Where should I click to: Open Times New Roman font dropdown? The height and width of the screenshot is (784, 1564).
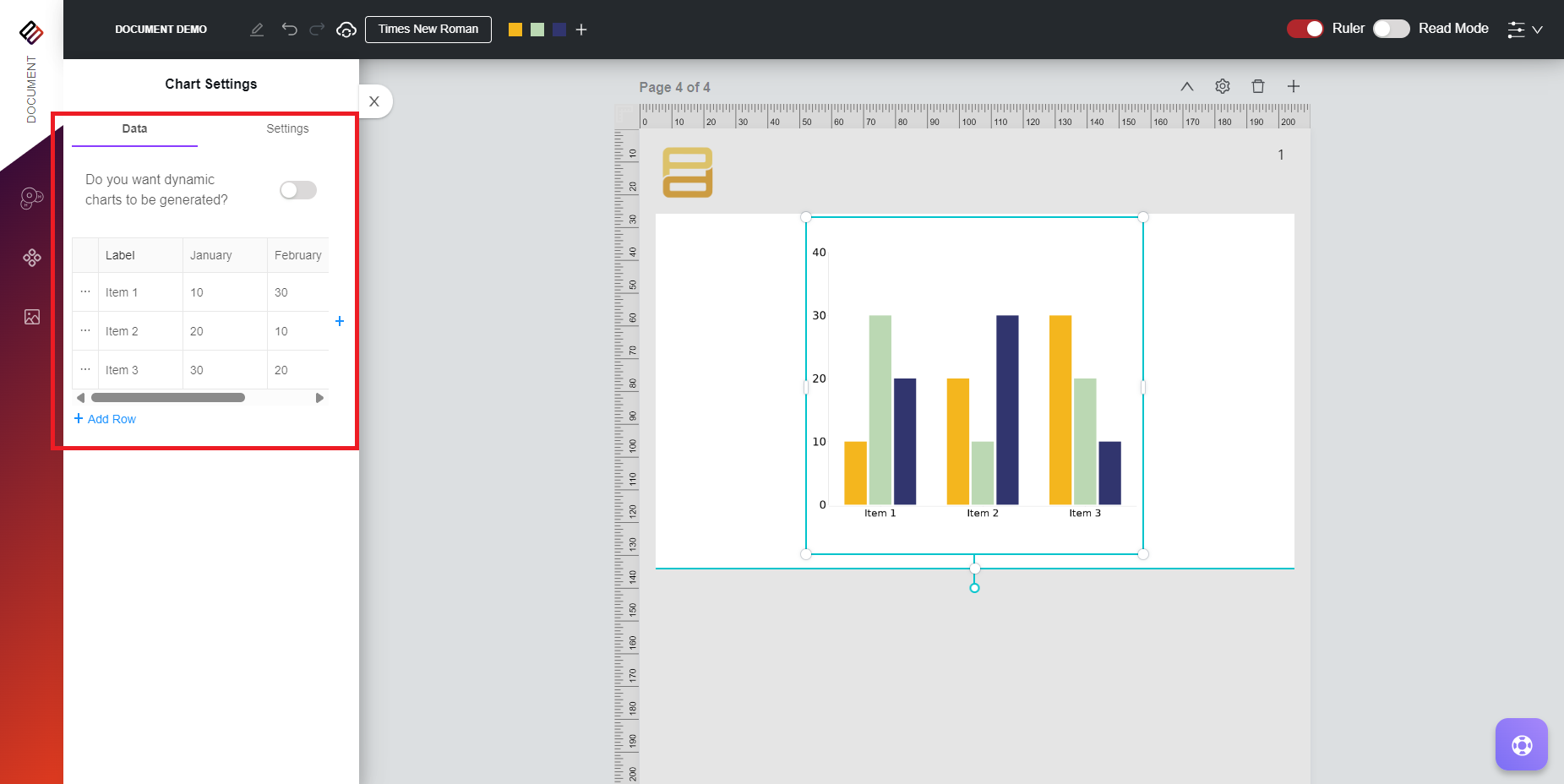point(428,29)
